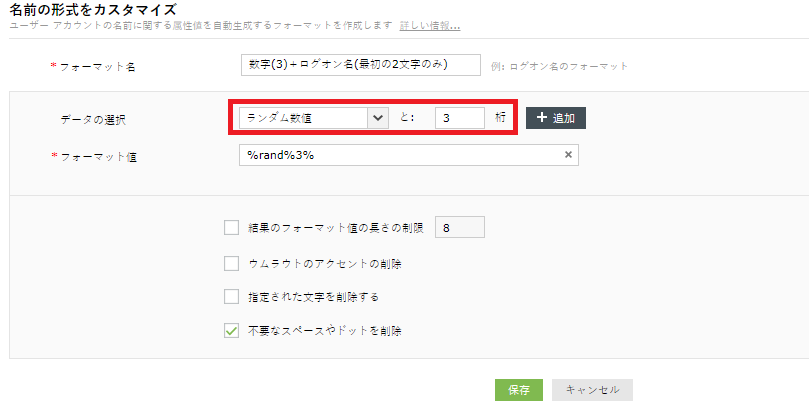The height and width of the screenshot is (414, 809).
Task: Click the chevron arrow of データの選択 dropdown
Action: 378,118
